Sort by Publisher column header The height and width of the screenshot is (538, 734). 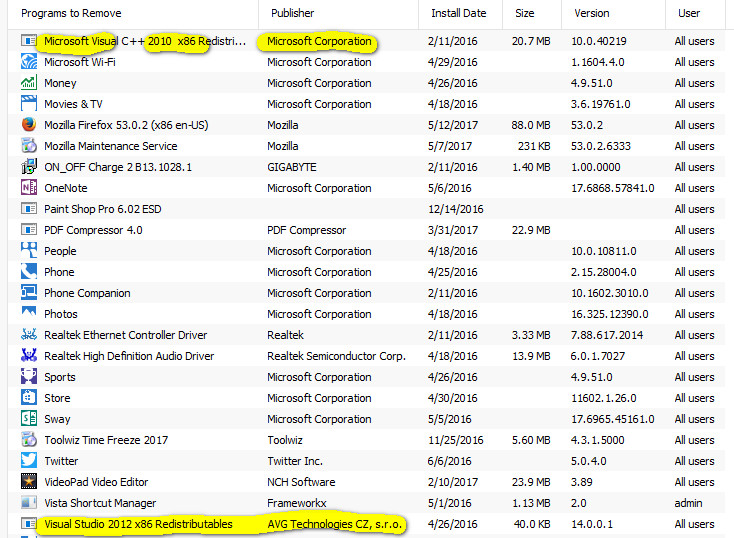(293, 13)
